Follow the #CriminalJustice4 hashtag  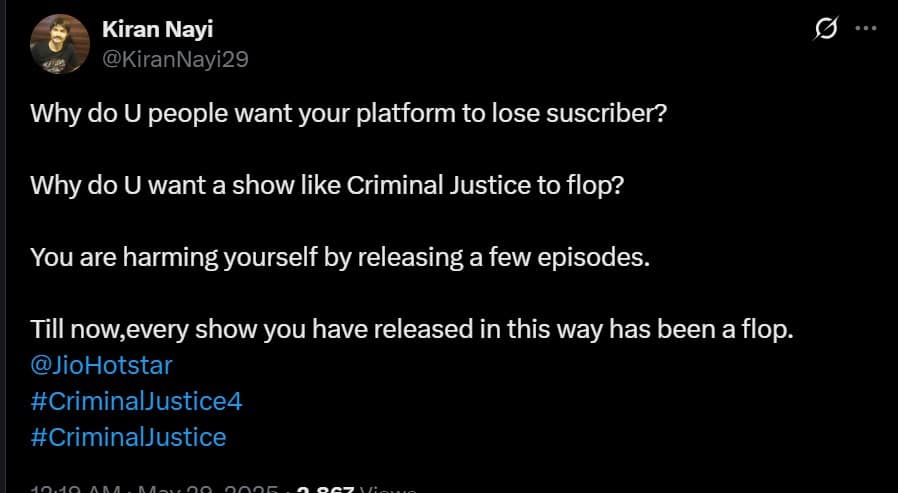pyautogui.click(x=136, y=401)
